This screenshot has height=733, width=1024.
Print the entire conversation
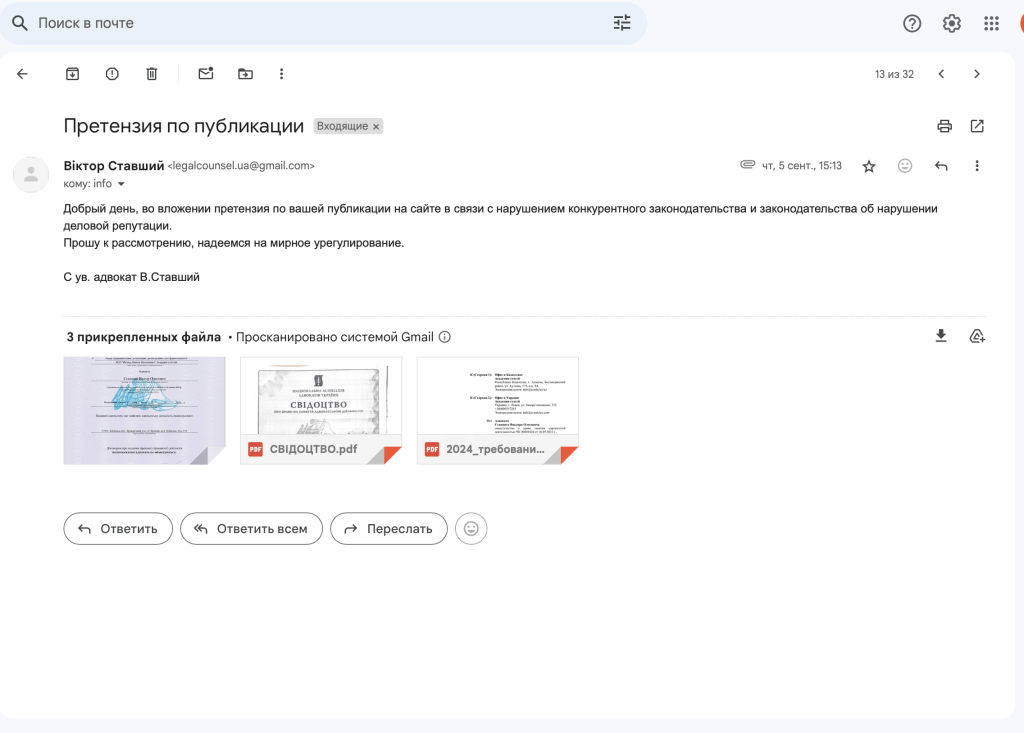click(x=944, y=126)
